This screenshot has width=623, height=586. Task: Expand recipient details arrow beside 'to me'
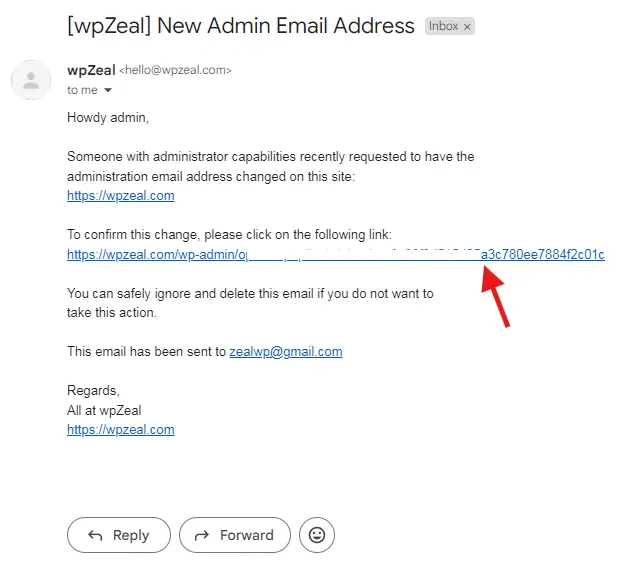tap(108, 90)
